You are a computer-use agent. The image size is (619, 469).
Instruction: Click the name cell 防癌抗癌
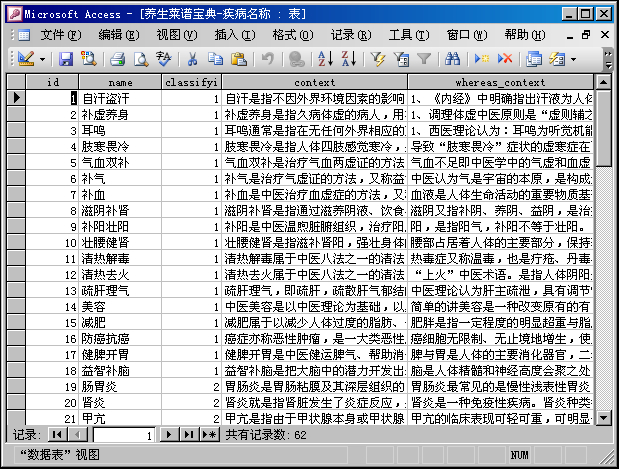tap(120, 338)
